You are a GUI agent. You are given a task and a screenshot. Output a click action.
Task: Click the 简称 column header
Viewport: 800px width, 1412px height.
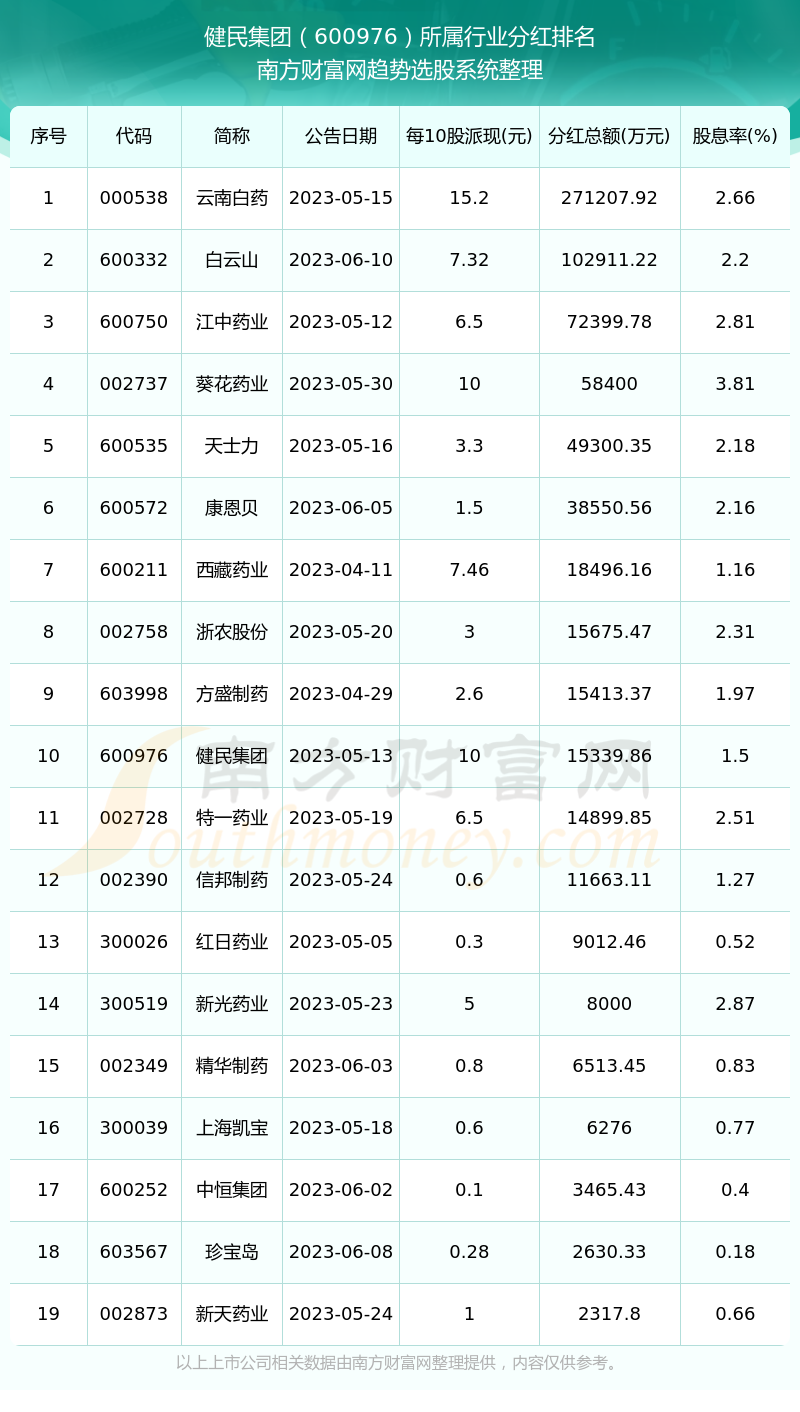(x=232, y=136)
